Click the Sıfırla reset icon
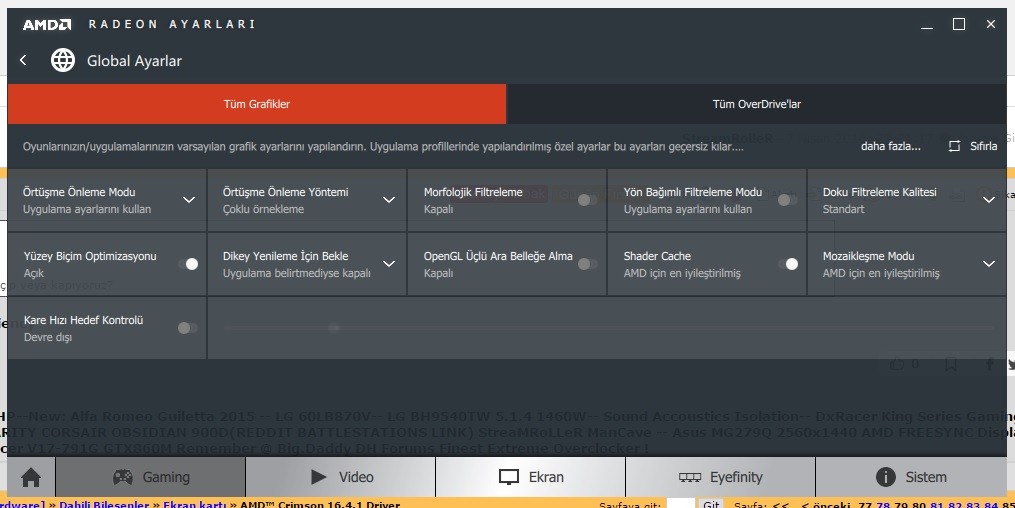 tap(954, 146)
